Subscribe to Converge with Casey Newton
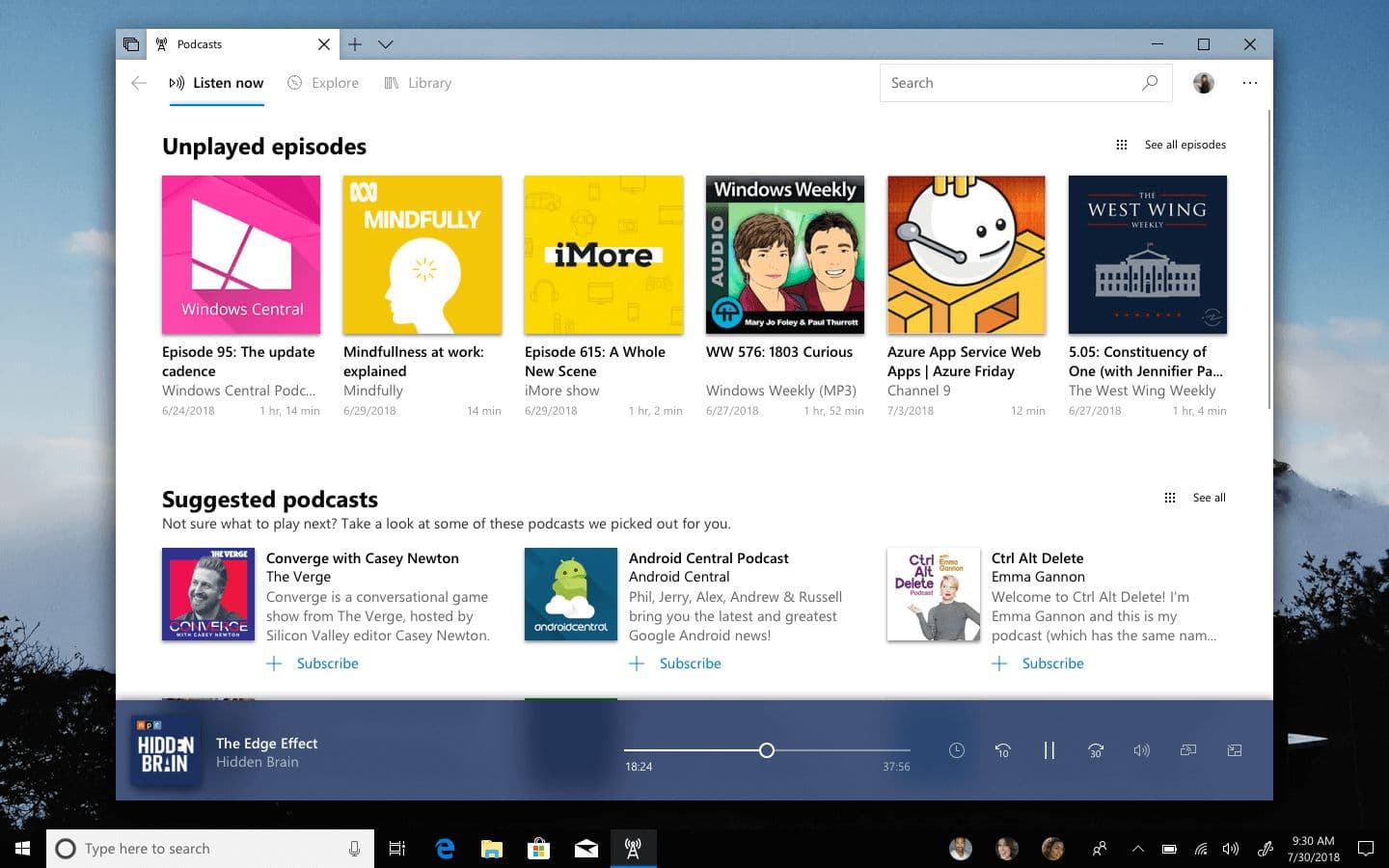Viewport: 1389px width, 868px height. point(313,664)
